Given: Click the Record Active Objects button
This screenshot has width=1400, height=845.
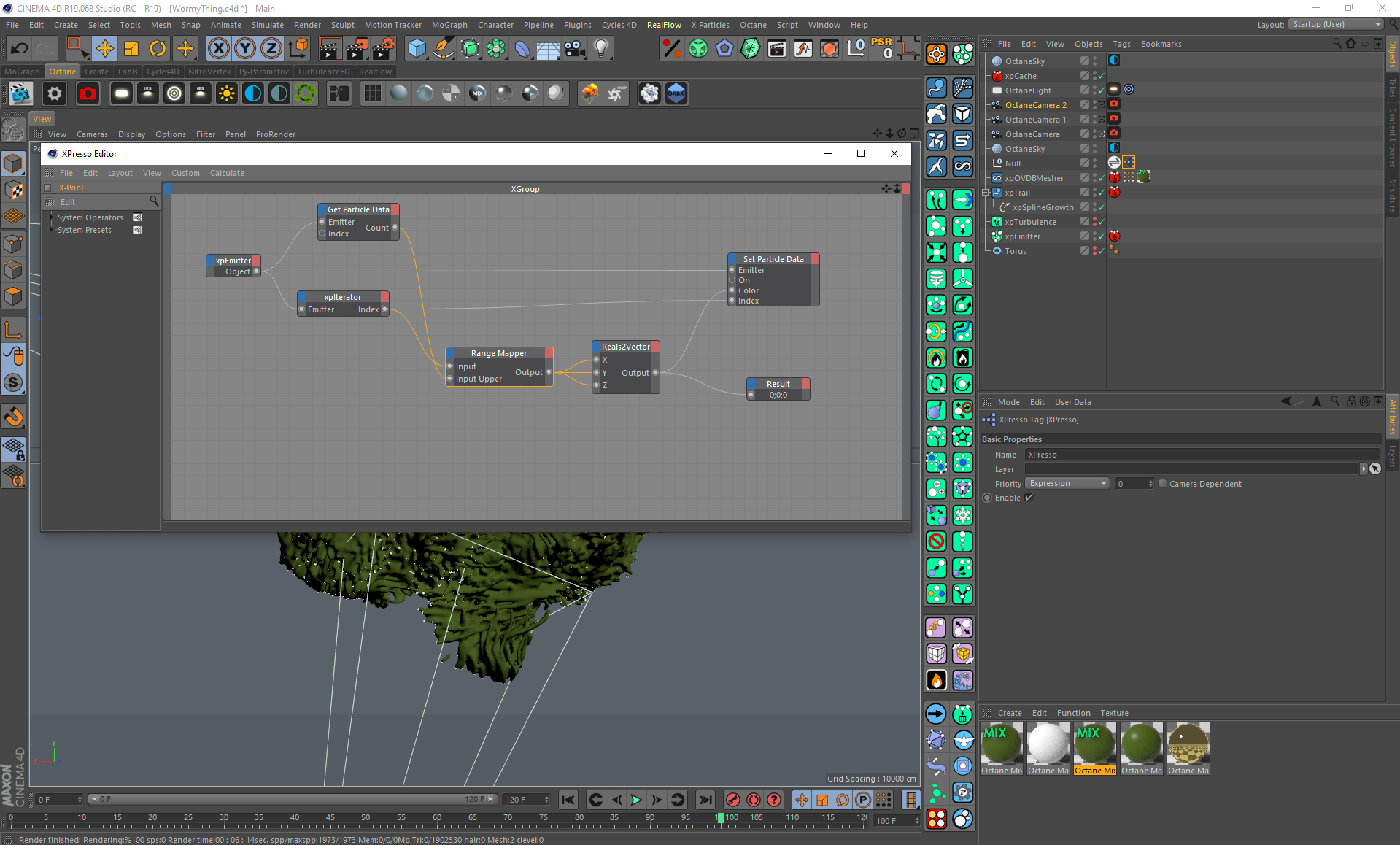Looking at the screenshot, I should (x=733, y=800).
